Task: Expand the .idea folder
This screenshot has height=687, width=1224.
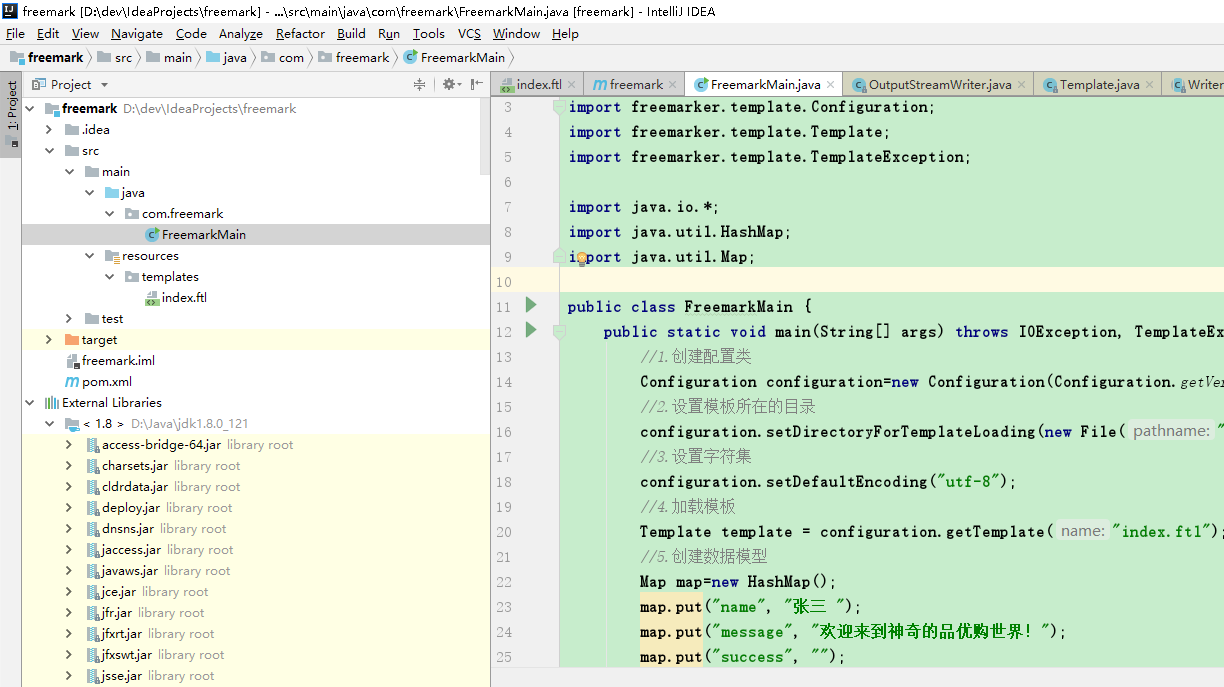Action: (x=49, y=130)
